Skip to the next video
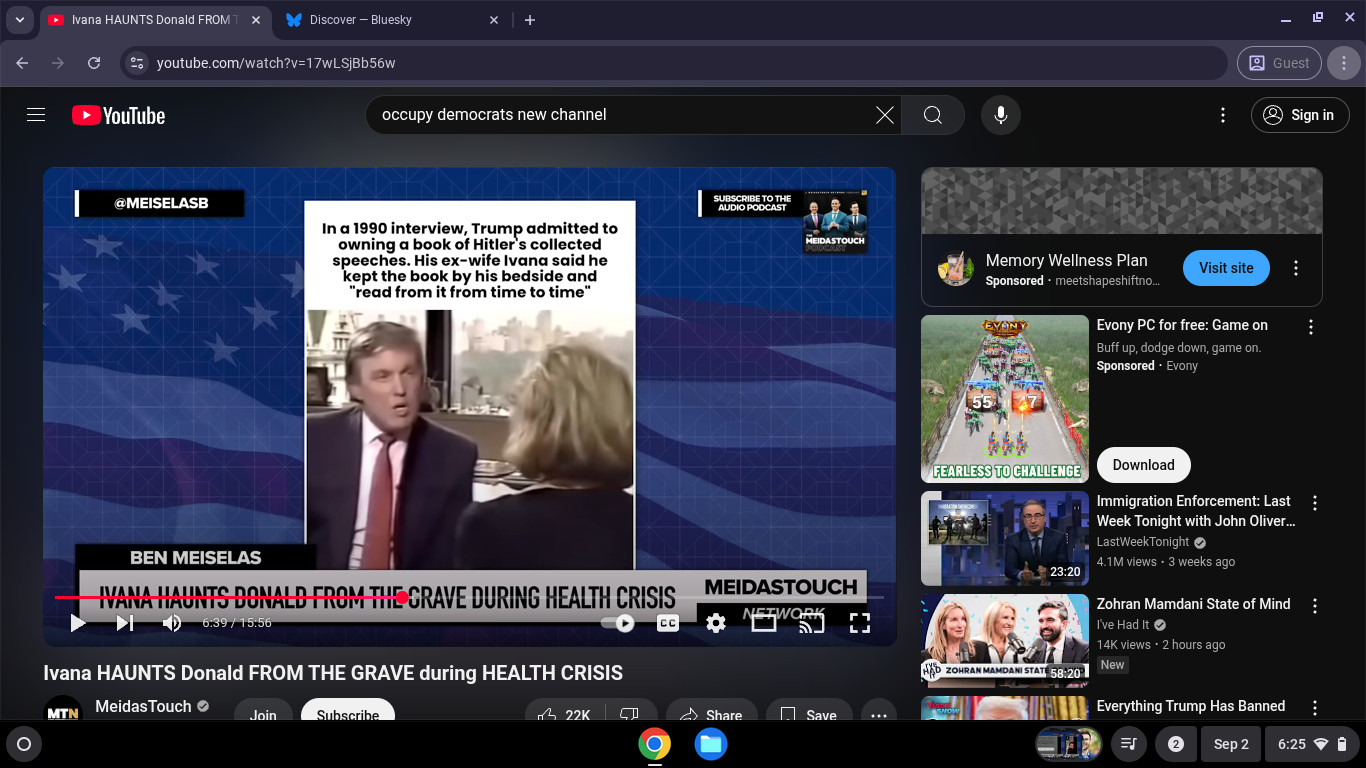The width and height of the screenshot is (1366, 768). 125,623
